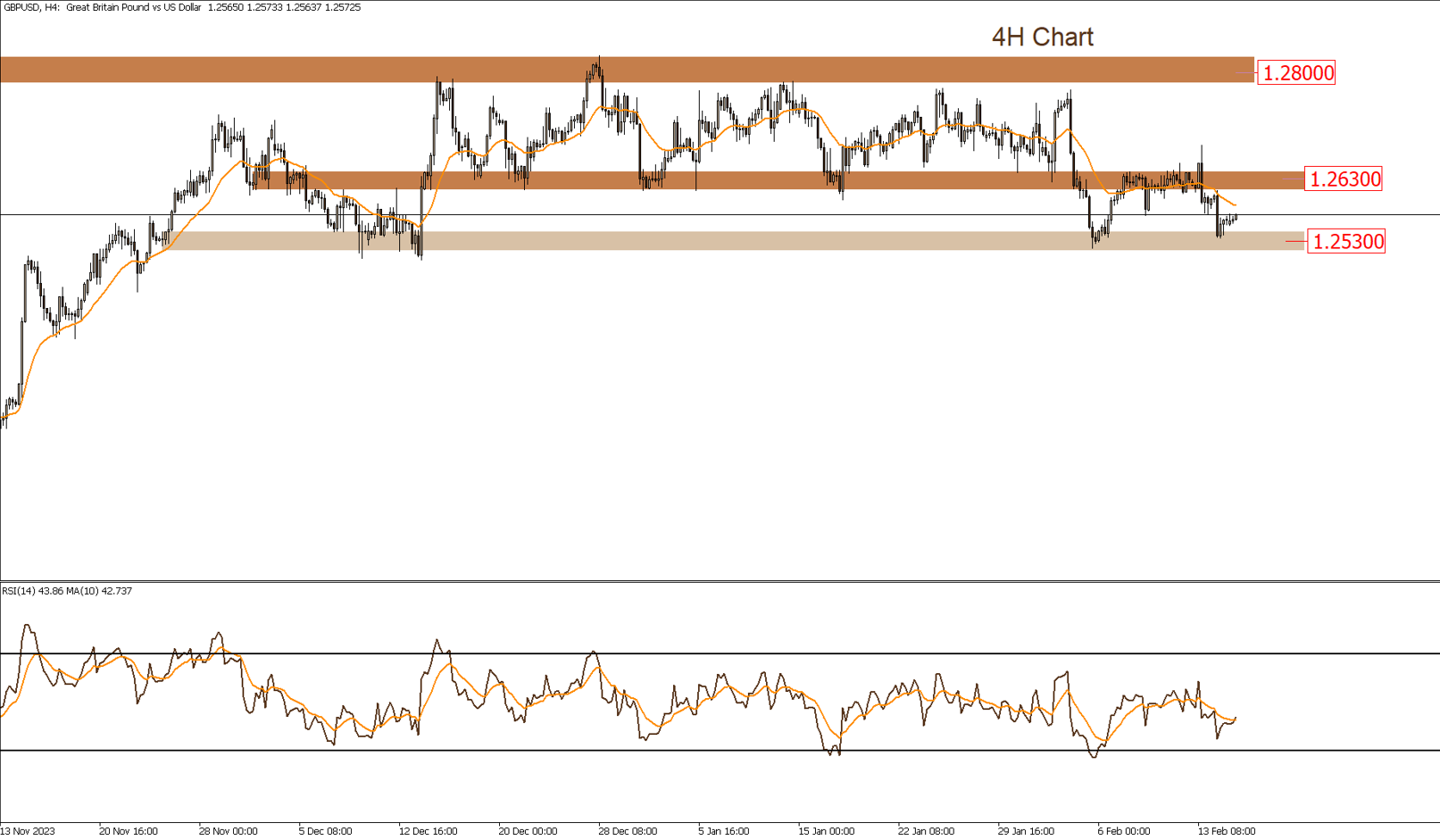1440x840 pixels.
Task: Select the 1.28000 price label
Action: 1294,74
